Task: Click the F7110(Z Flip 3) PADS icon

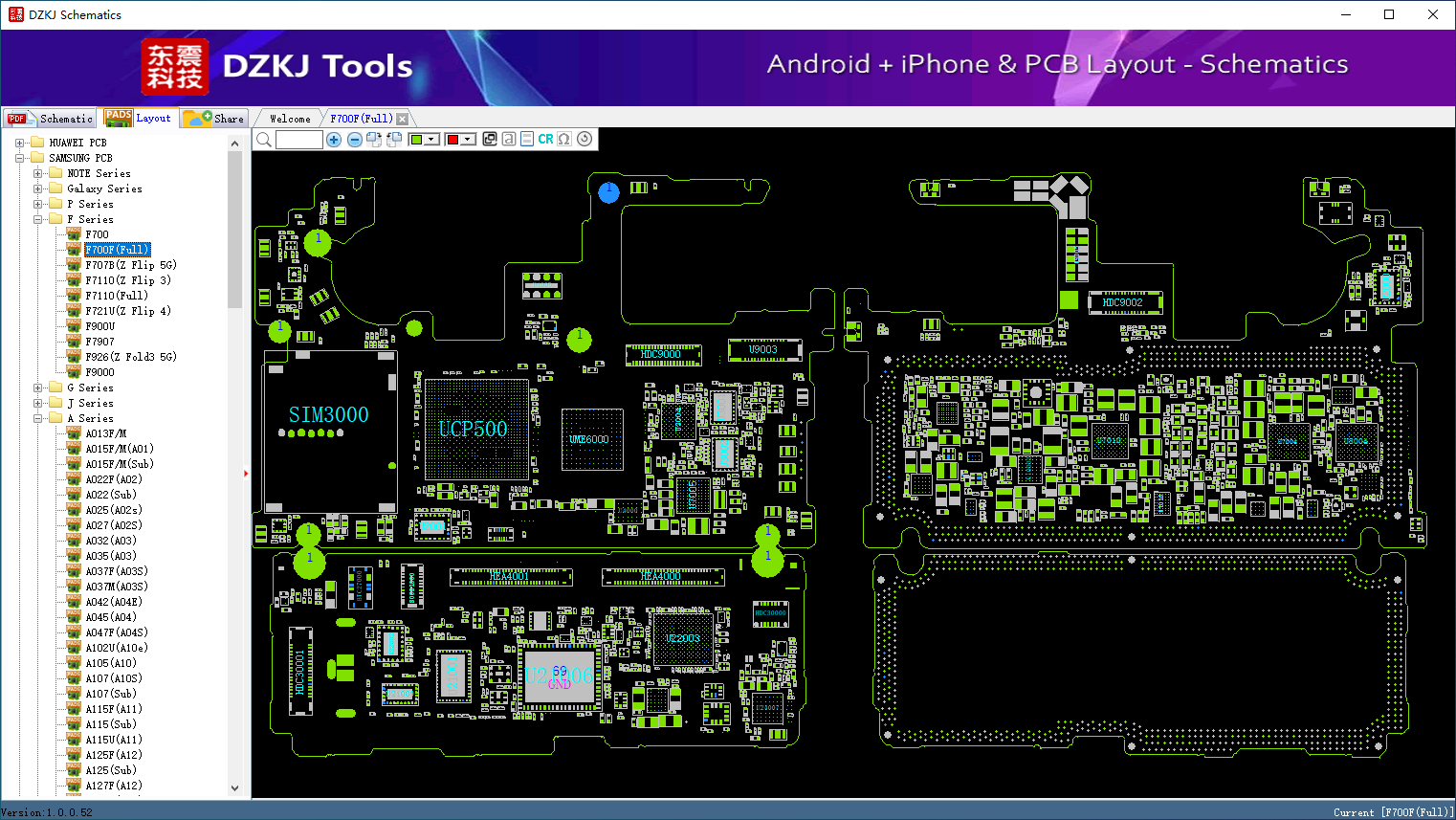Action: point(74,280)
